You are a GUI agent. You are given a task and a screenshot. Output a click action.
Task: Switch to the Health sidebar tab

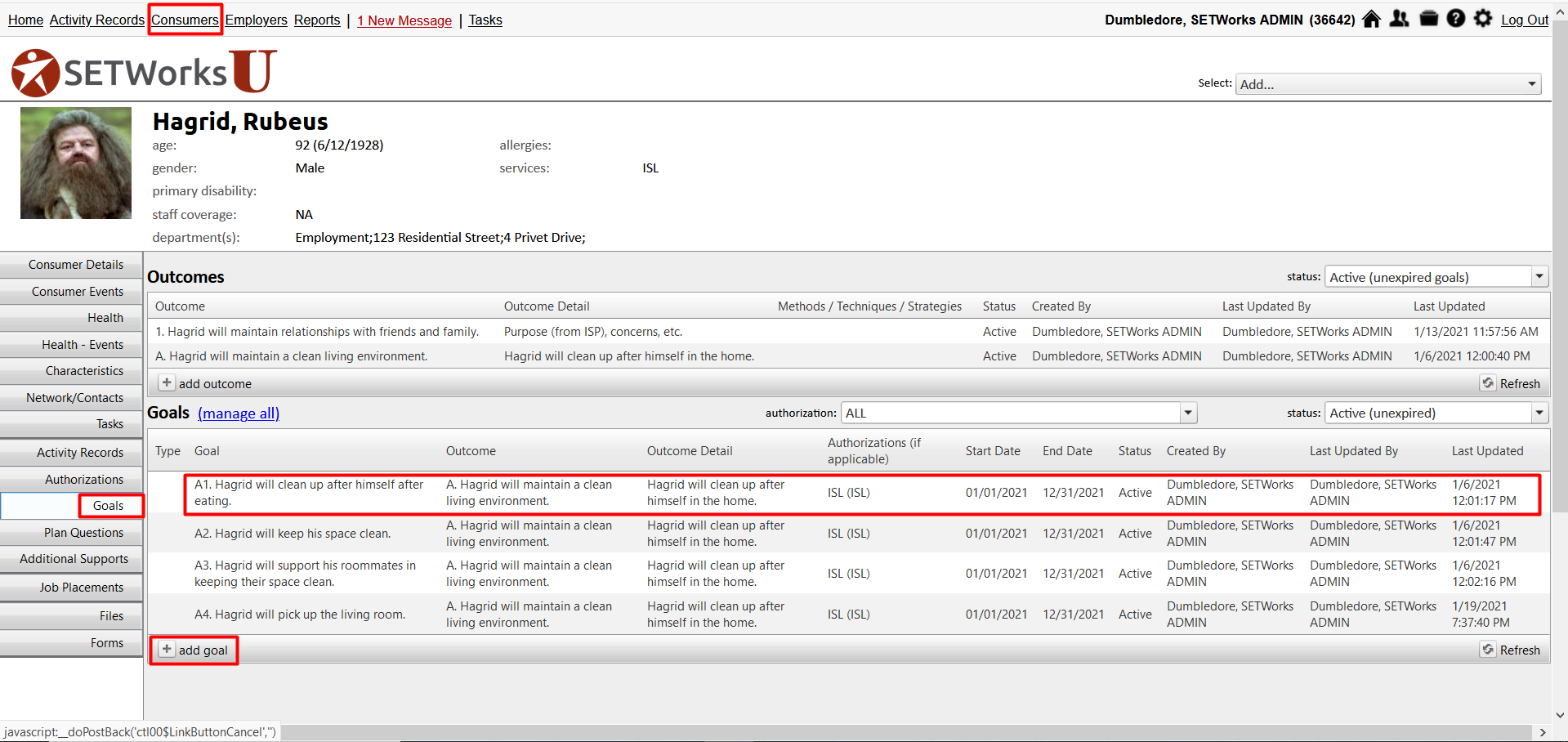coord(71,318)
